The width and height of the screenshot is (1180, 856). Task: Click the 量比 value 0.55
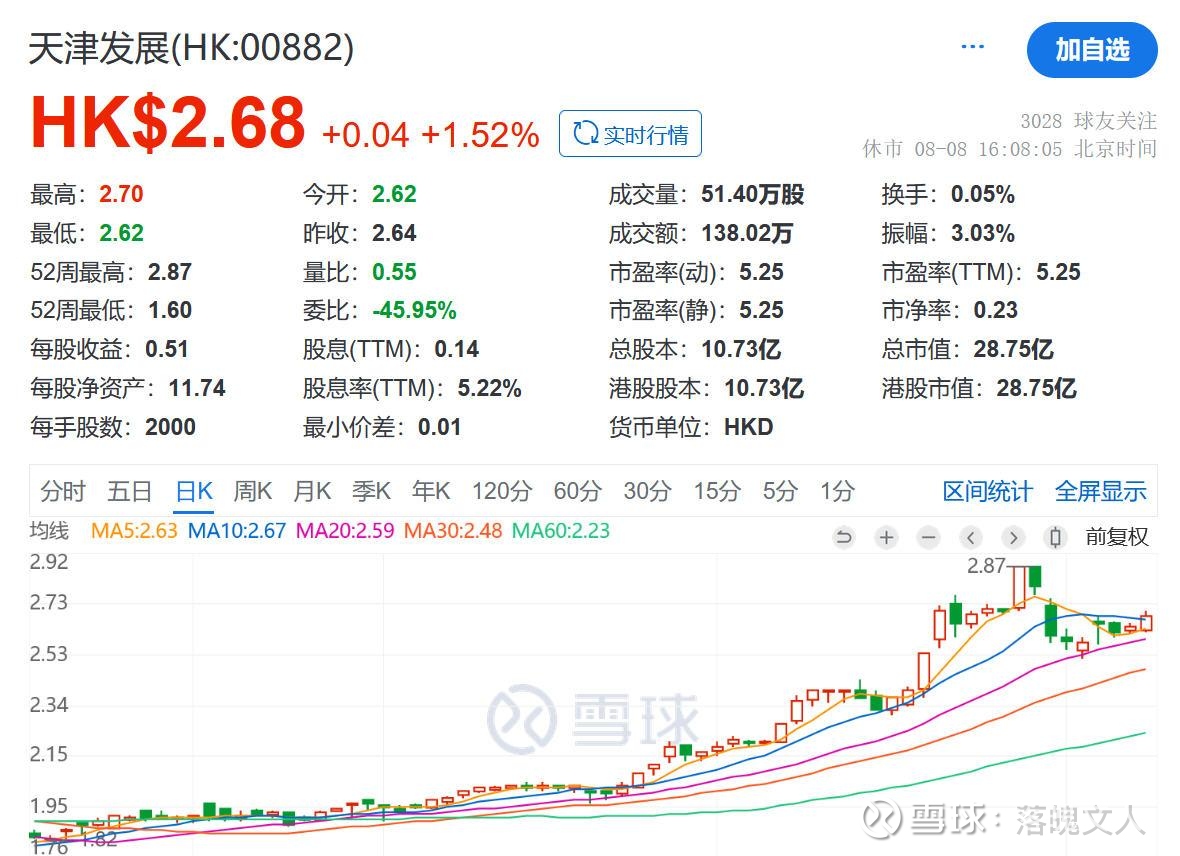[394, 272]
